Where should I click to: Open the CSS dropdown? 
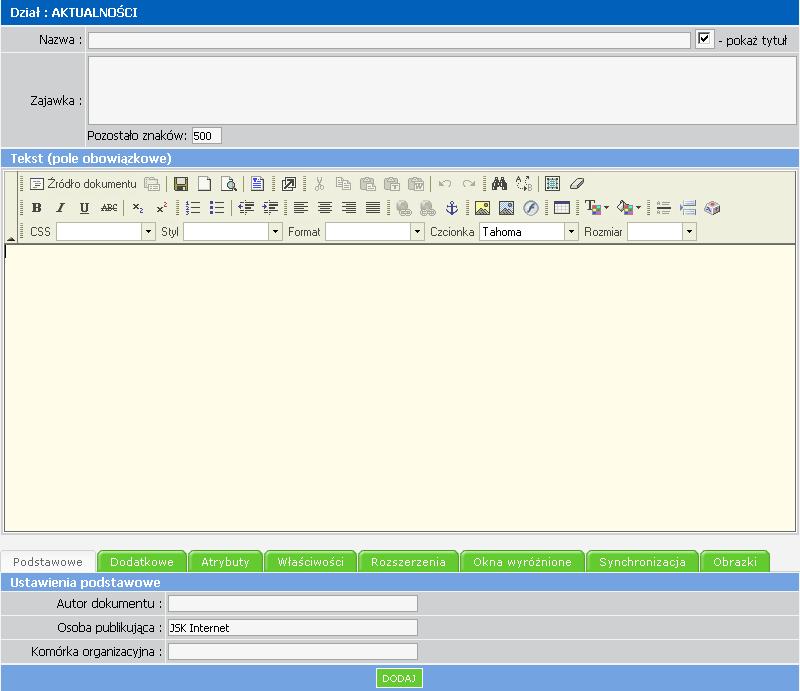[148, 232]
